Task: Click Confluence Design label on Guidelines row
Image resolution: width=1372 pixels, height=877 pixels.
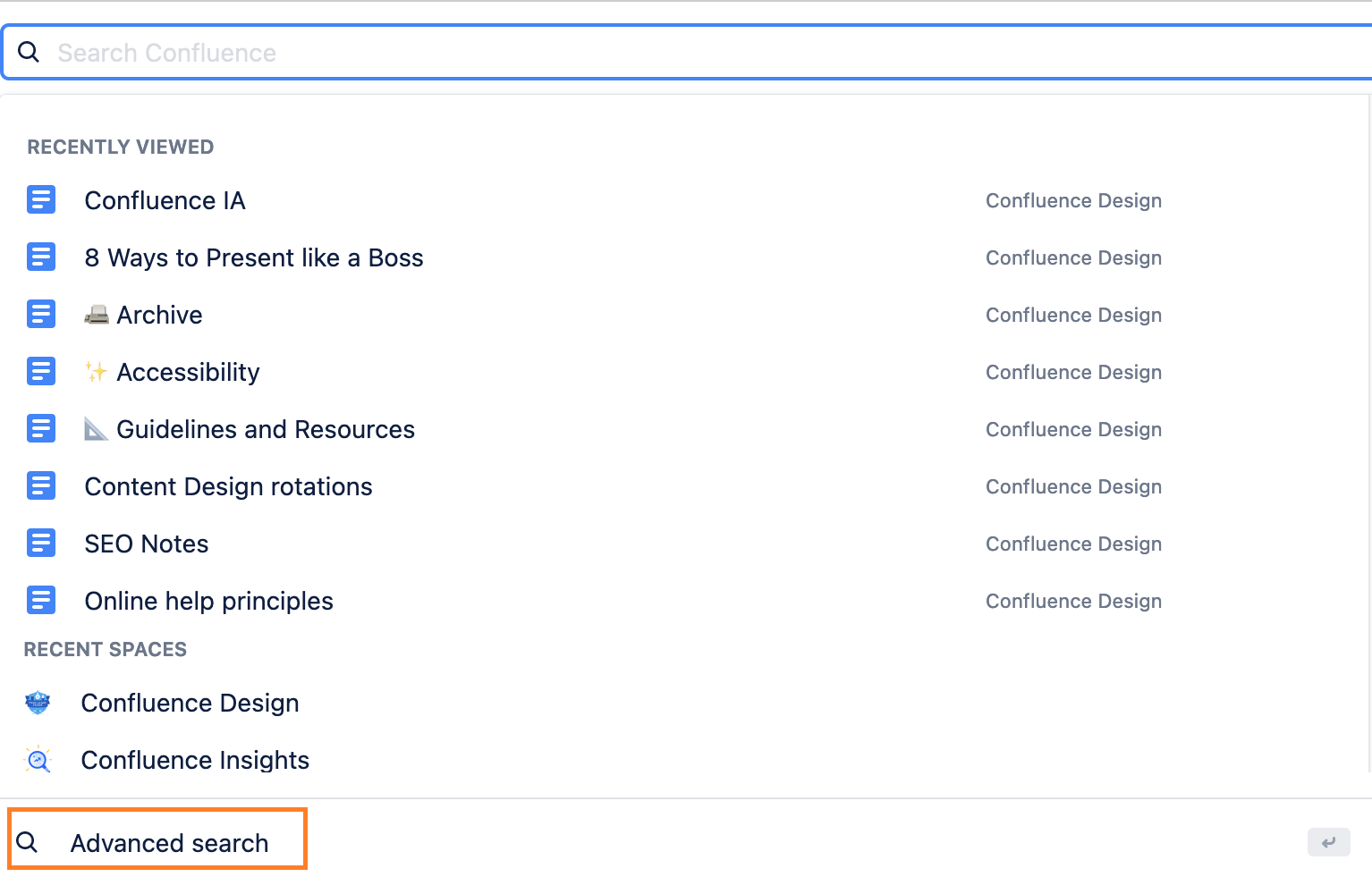Action: pyautogui.click(x=1073, y=429)
